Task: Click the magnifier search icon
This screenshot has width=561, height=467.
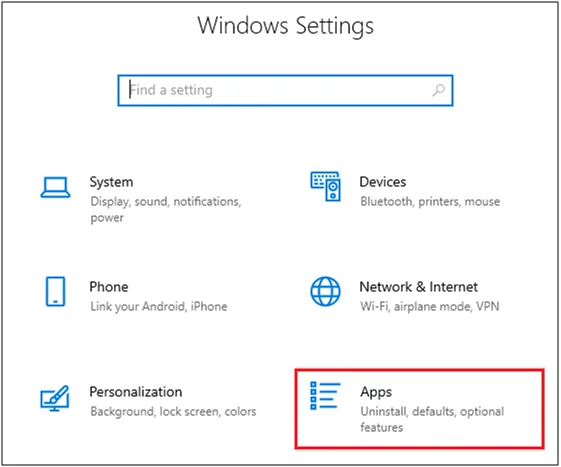Action: 438,90
